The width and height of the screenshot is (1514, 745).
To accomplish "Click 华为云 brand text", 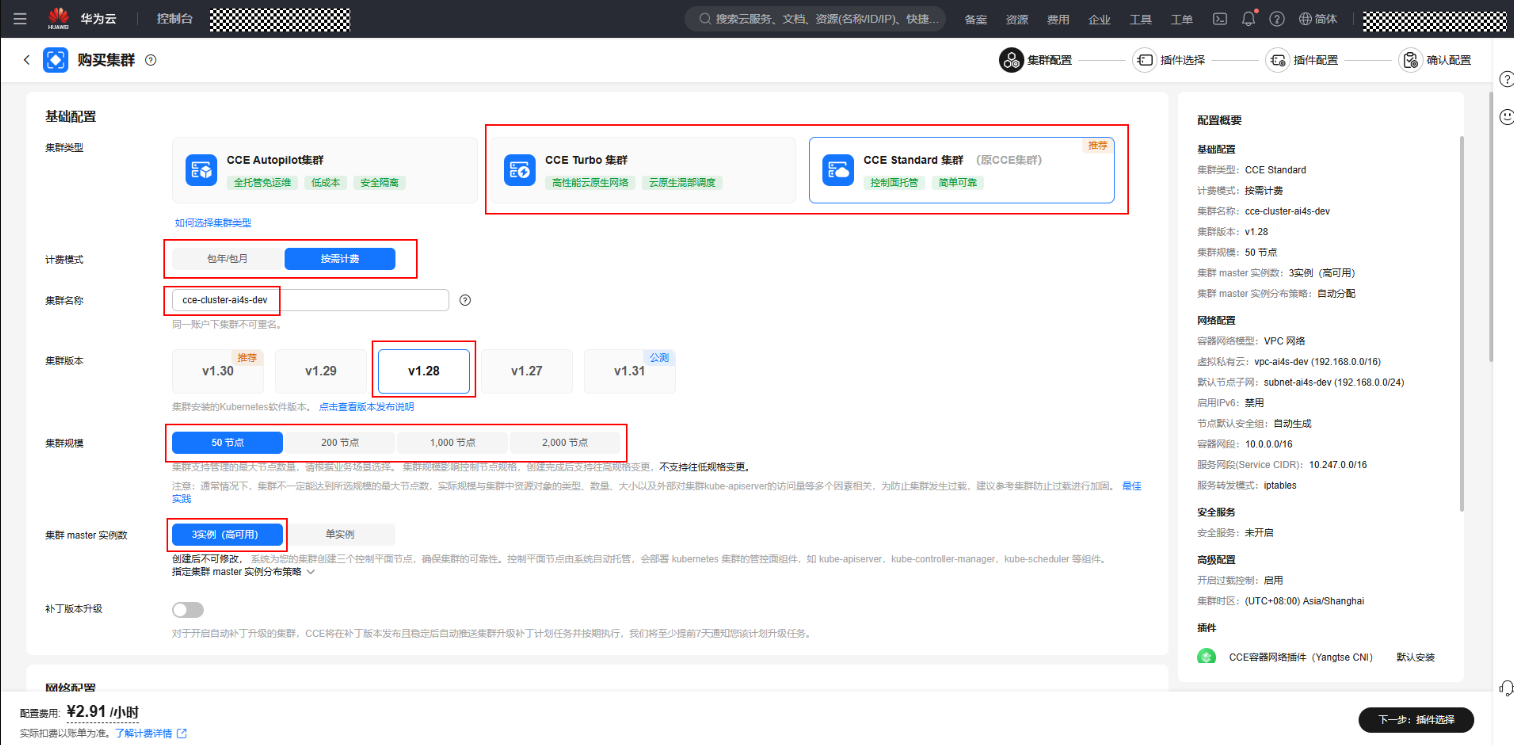I will pyautogui.click(x=97, y=19).
